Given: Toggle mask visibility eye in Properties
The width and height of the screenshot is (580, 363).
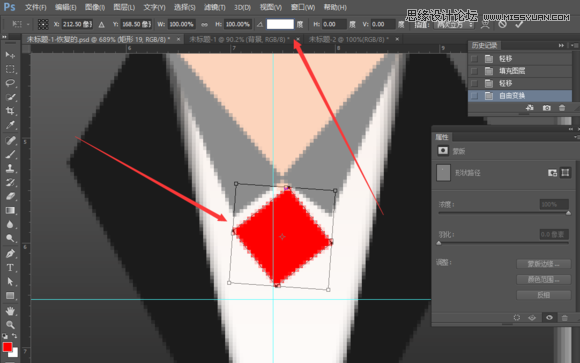Looking at the screenshot, I should 549,317.
